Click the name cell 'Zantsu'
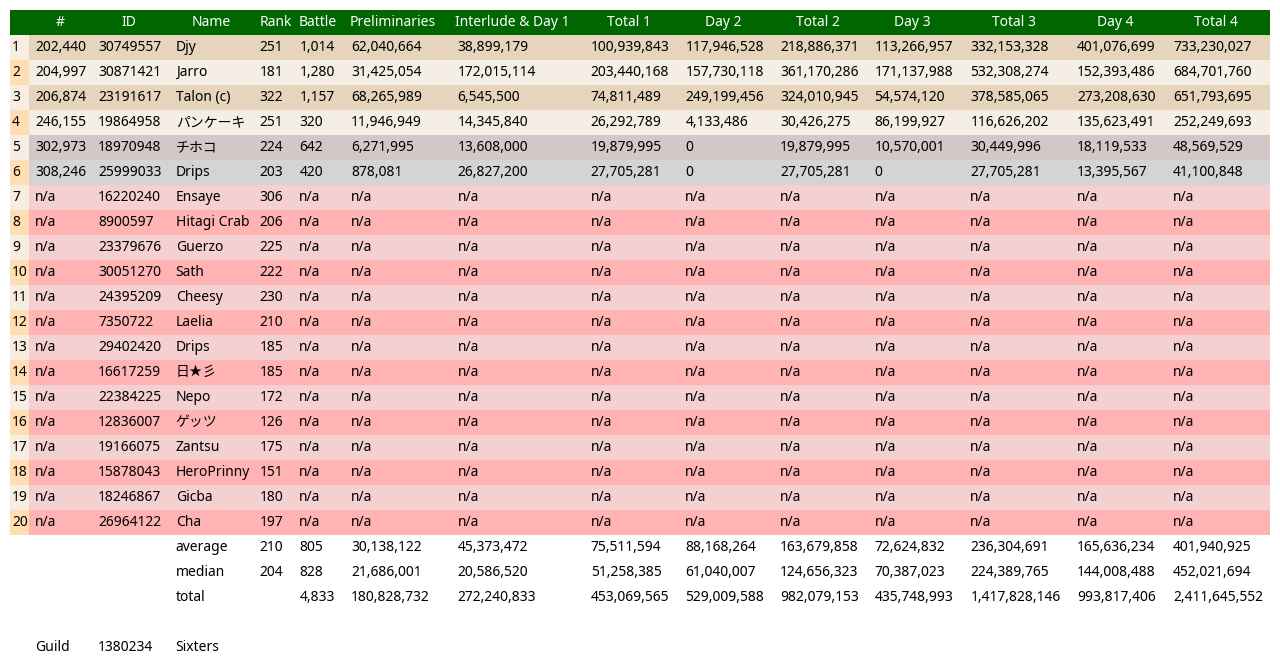The width and height of the screenshot is (1280, 670). pyautogui.click(x=197, y=446)
